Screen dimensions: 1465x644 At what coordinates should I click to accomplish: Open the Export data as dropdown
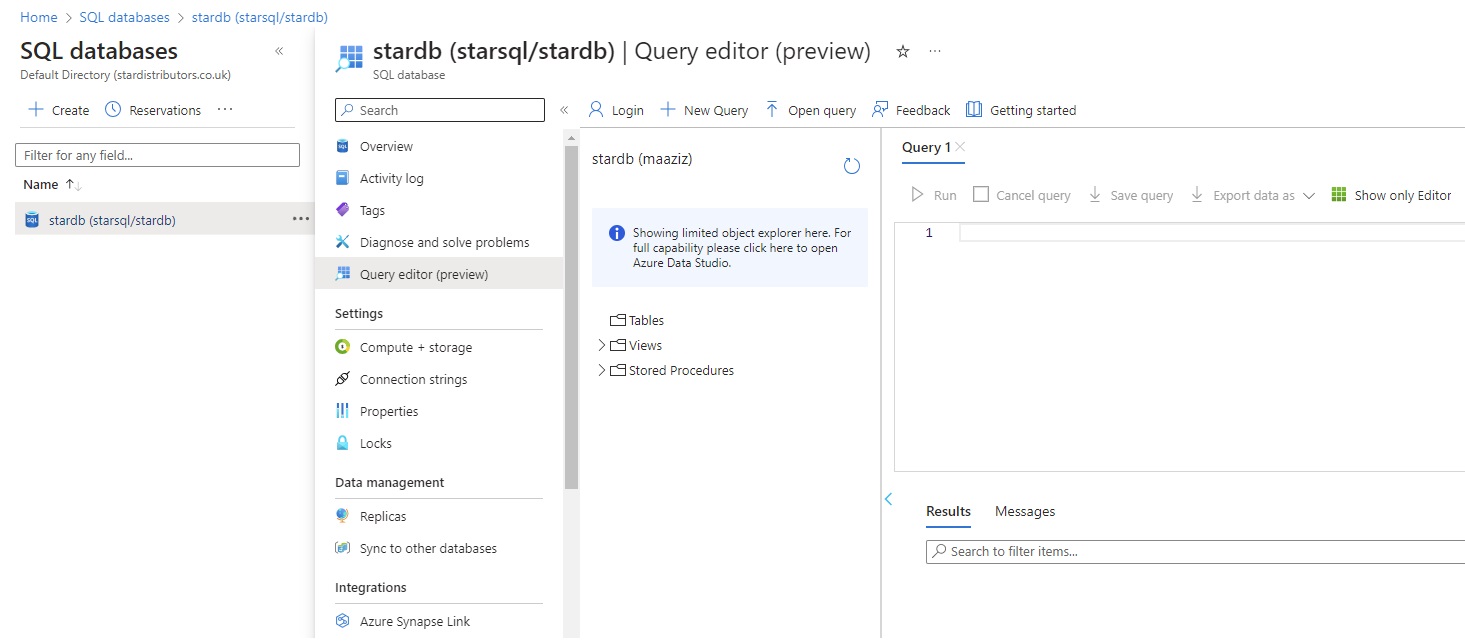pyautogui.click(x=1252, y=195)
